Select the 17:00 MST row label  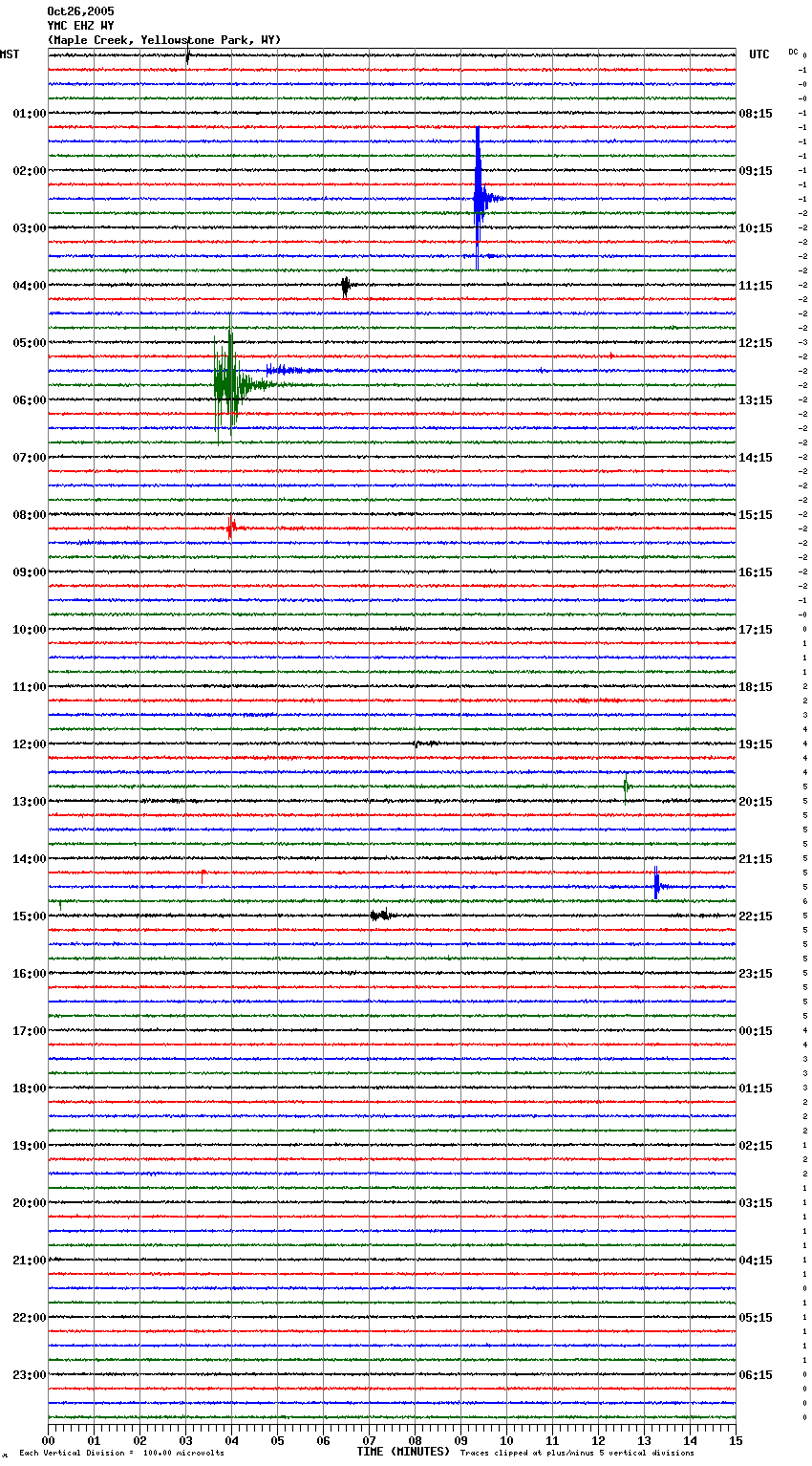(x=30, y=1031)
